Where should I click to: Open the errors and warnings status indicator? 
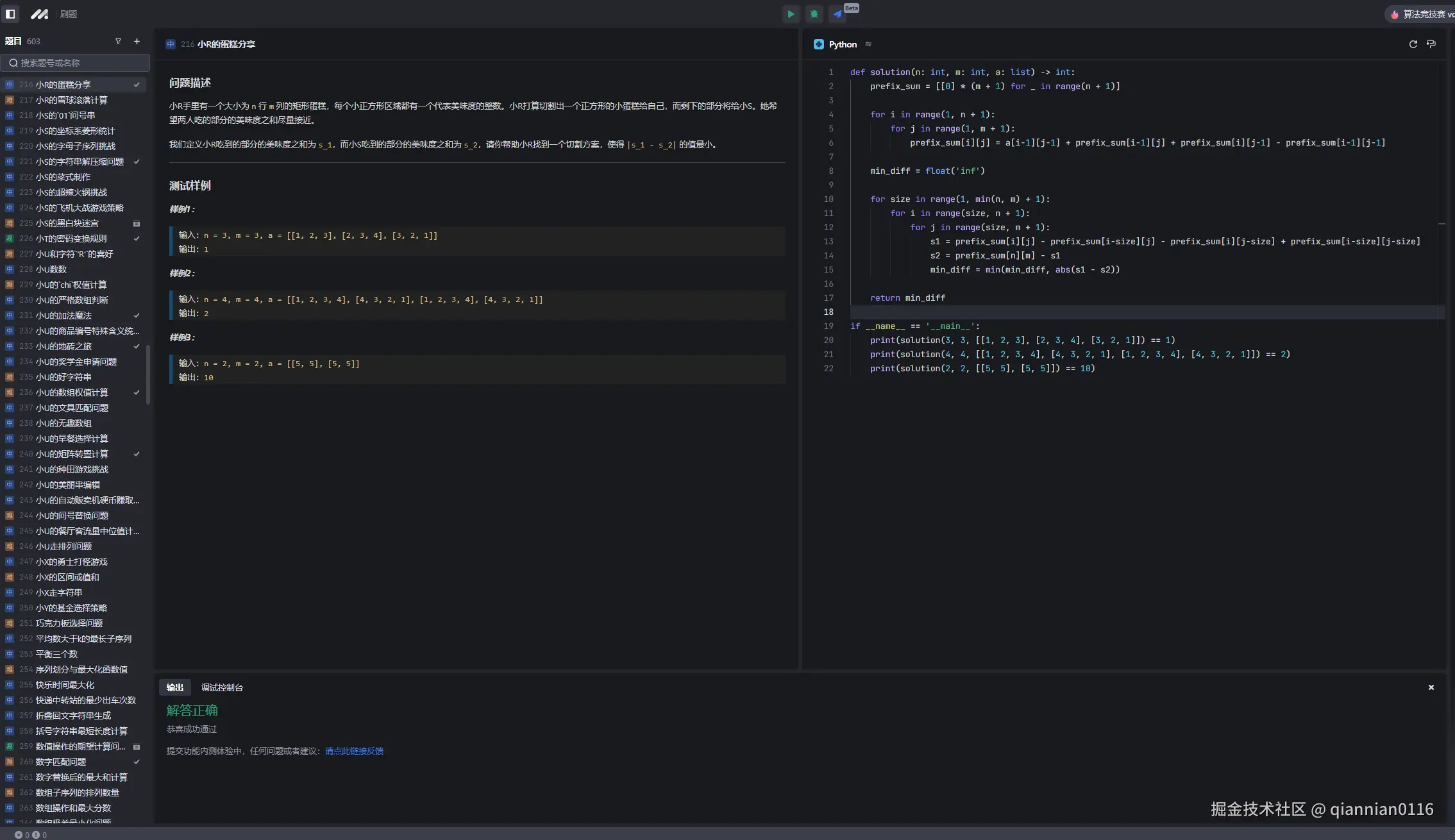[31, 835]
